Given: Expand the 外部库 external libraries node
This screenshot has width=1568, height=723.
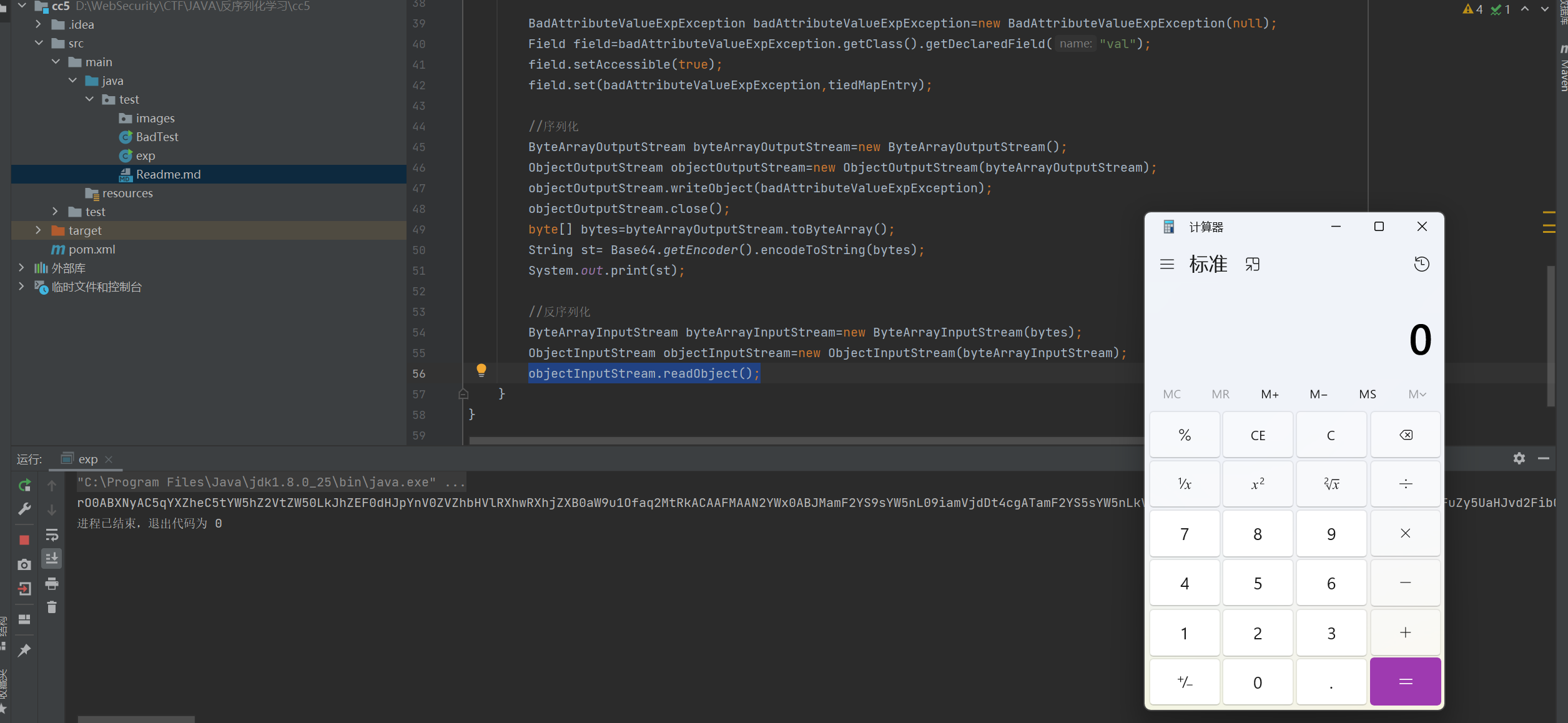Looking at the screenshot, I should 21,268.
